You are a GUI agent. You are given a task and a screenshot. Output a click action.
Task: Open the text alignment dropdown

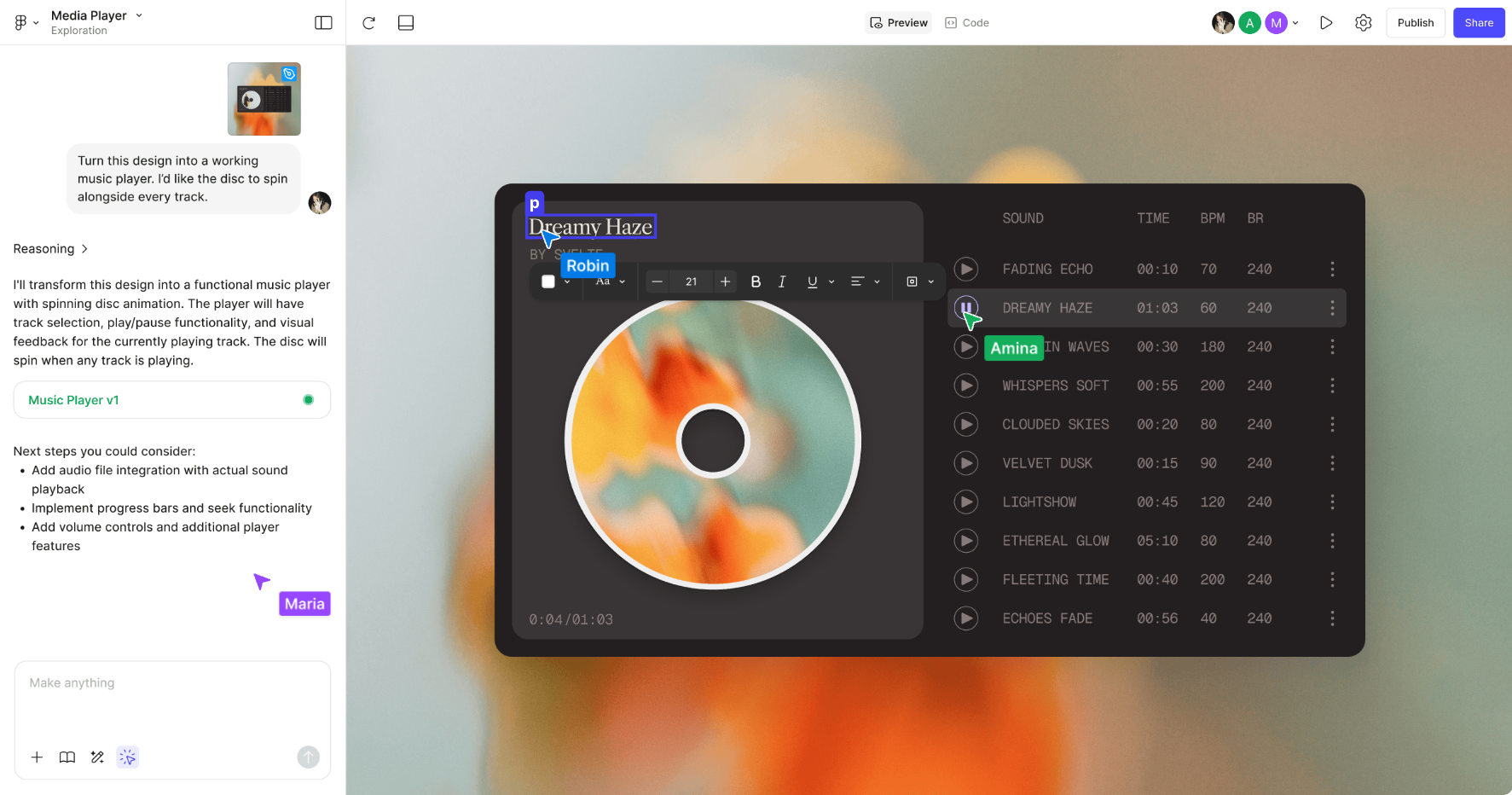865,281
